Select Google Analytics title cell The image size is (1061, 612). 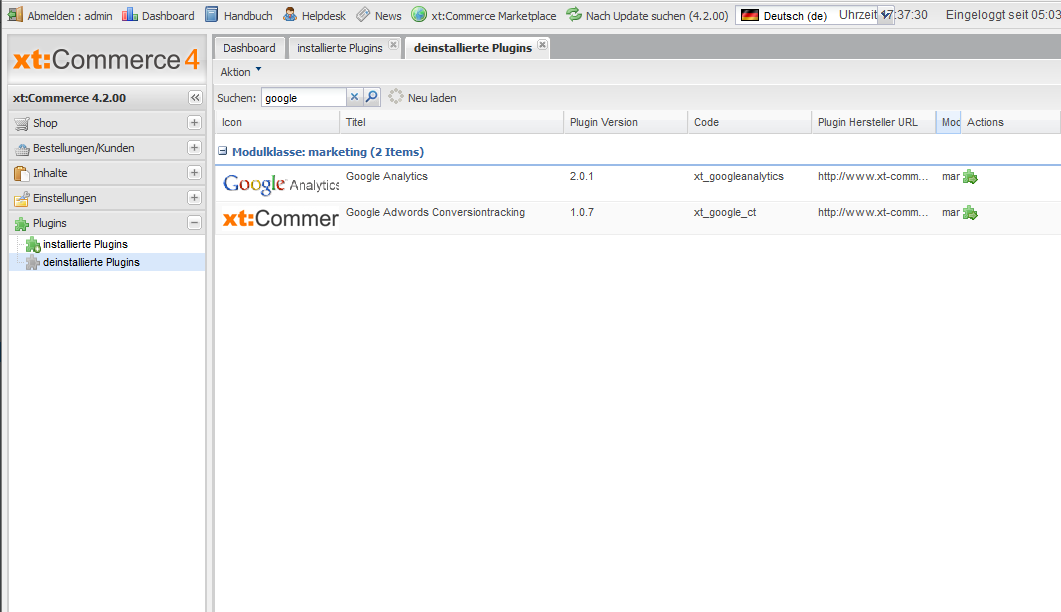(387, 176)
